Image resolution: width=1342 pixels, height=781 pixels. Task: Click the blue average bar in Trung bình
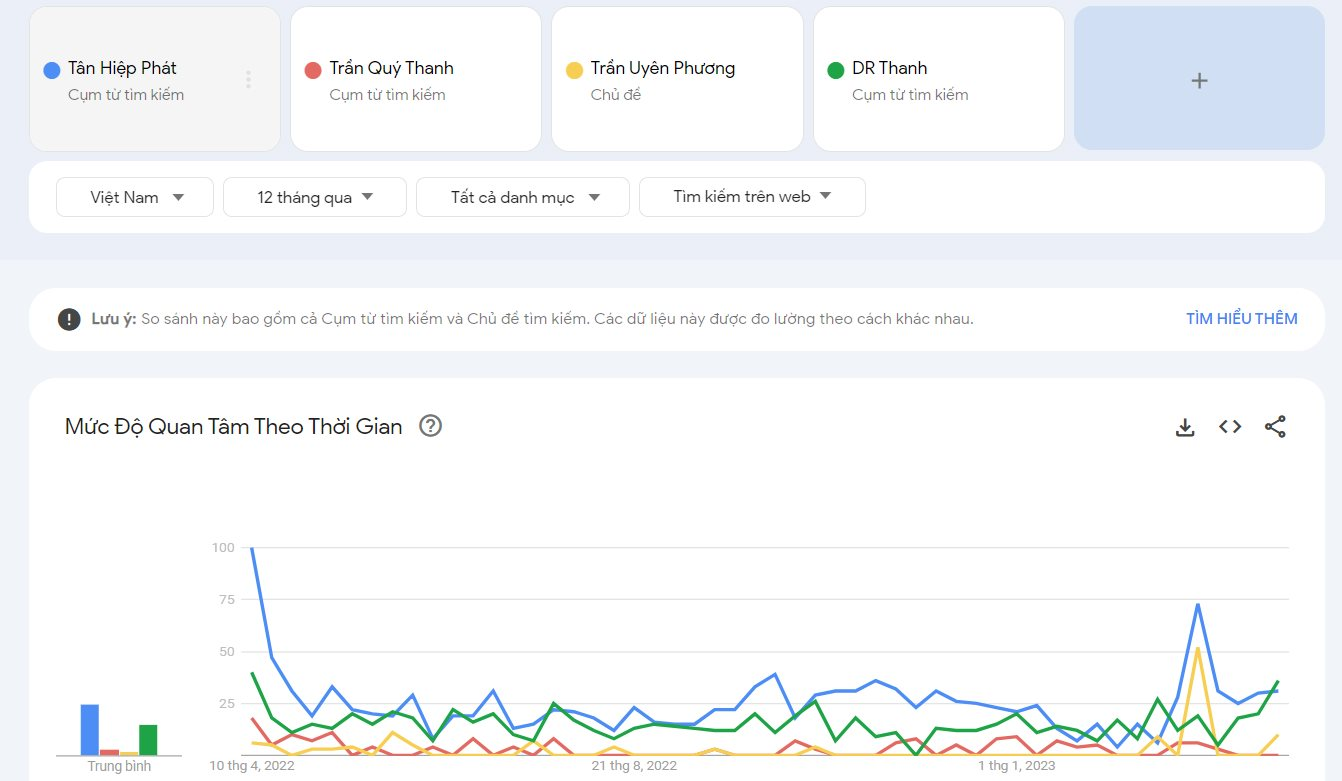coord(90,730)
